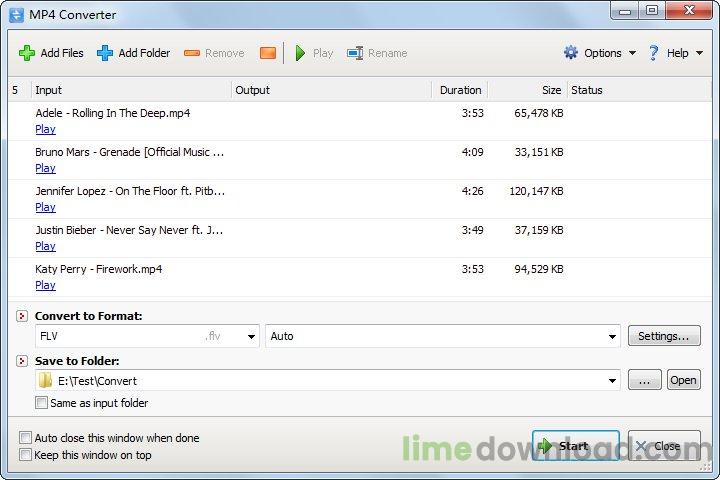Click the Add Files green plus icon
The image size is (720, 480).
point(27,53)
